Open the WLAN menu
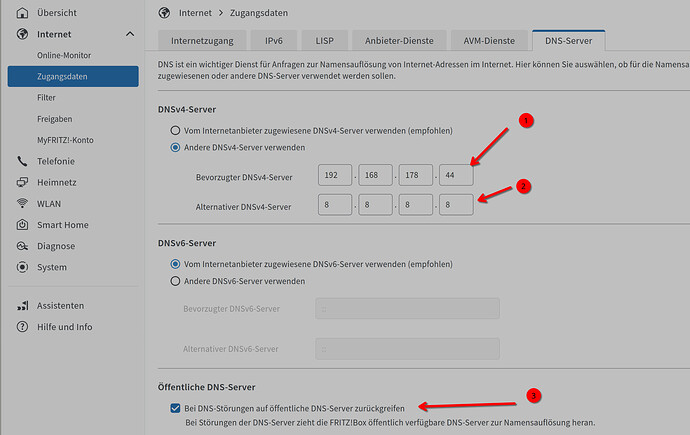Viewport: 690px width, 435px height. click(49, 204)
